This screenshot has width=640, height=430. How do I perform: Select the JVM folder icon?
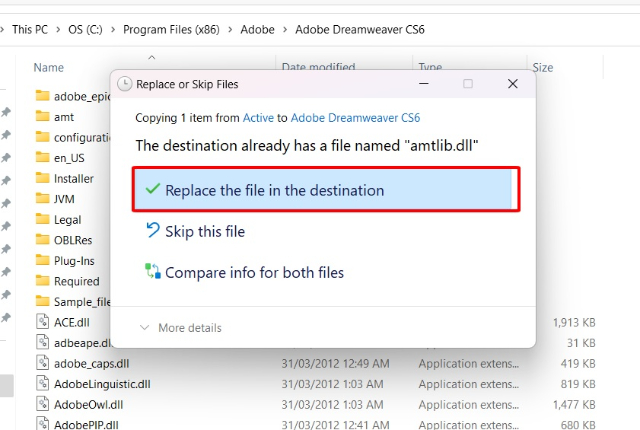coord(42,198)
